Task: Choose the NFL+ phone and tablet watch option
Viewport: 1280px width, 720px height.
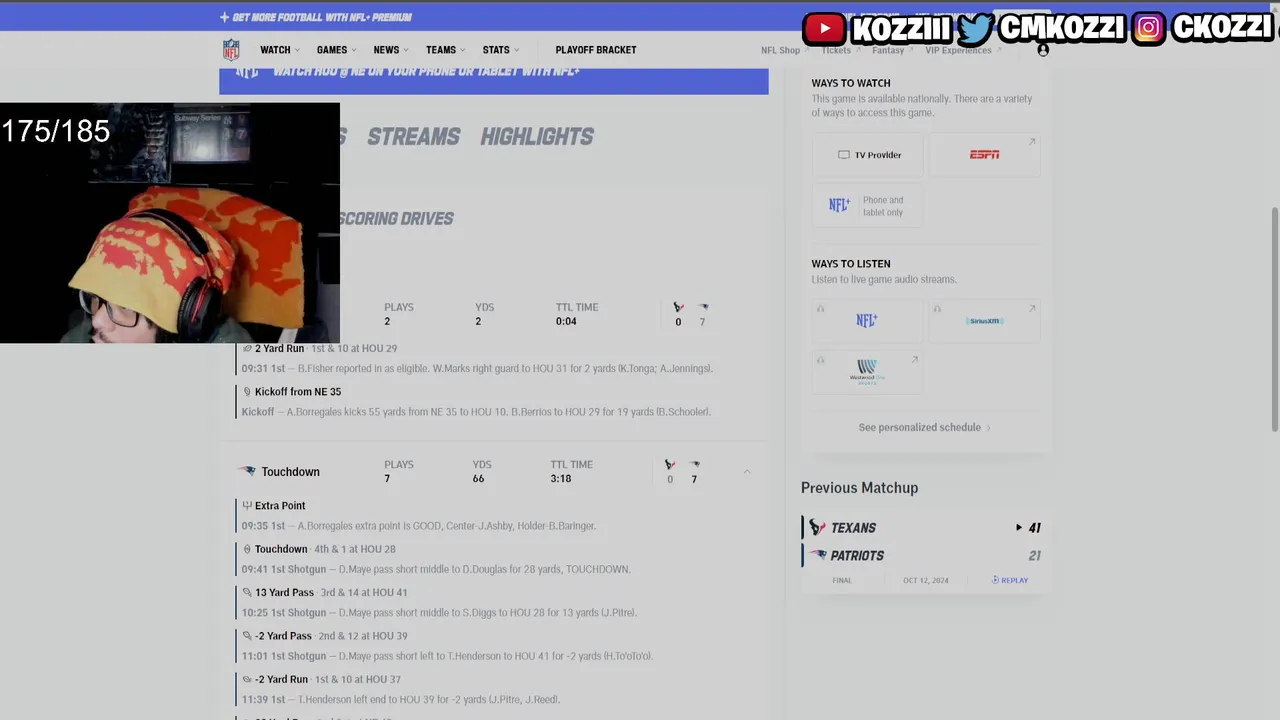Action: click(x=867, y=205)
